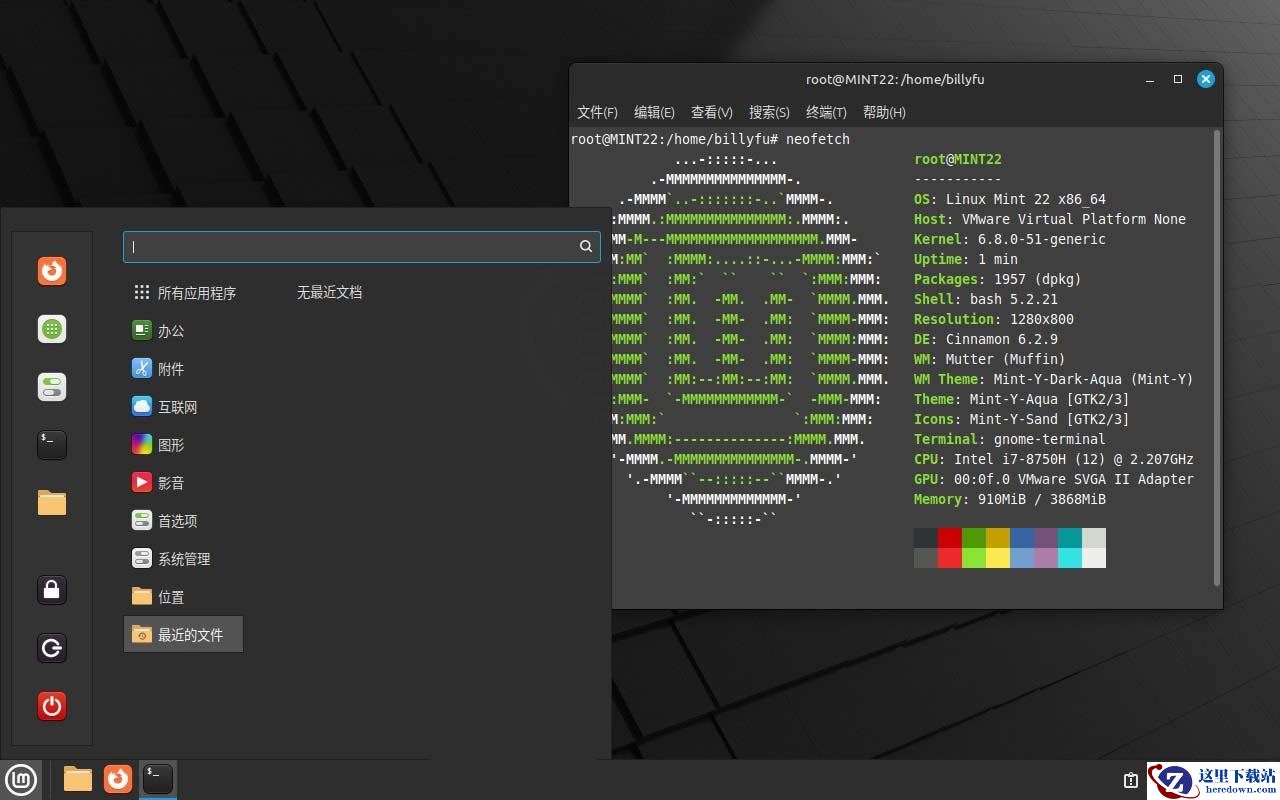Click the 'Memory: 910MiB / 3868MiB' line
Screen dimensions: 1280x800
pyautogui.click(x=1010, y=499)
